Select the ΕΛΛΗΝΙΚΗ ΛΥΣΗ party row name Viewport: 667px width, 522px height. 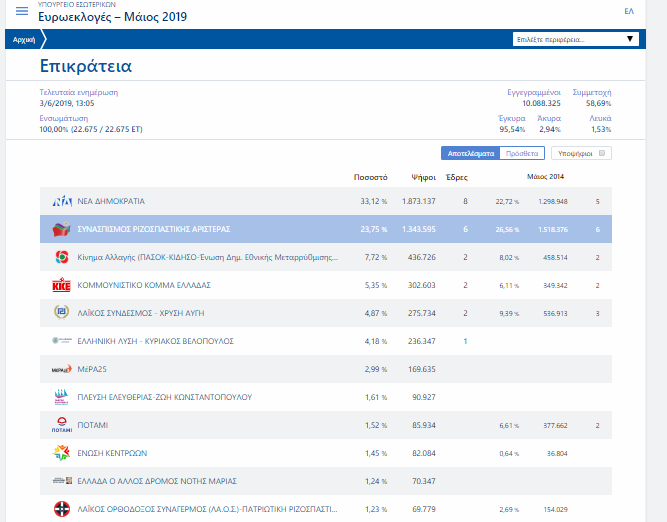coord(155,341)
